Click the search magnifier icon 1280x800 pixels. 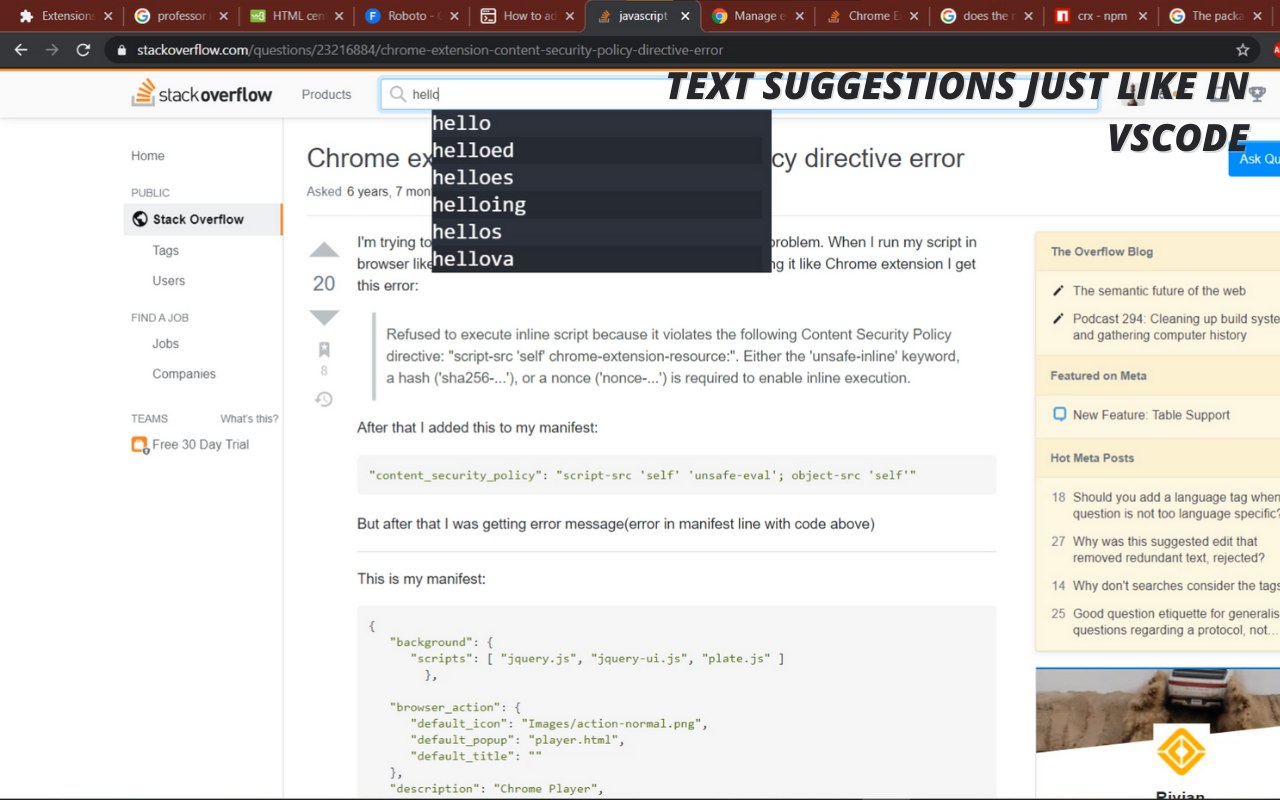[397, 94]
